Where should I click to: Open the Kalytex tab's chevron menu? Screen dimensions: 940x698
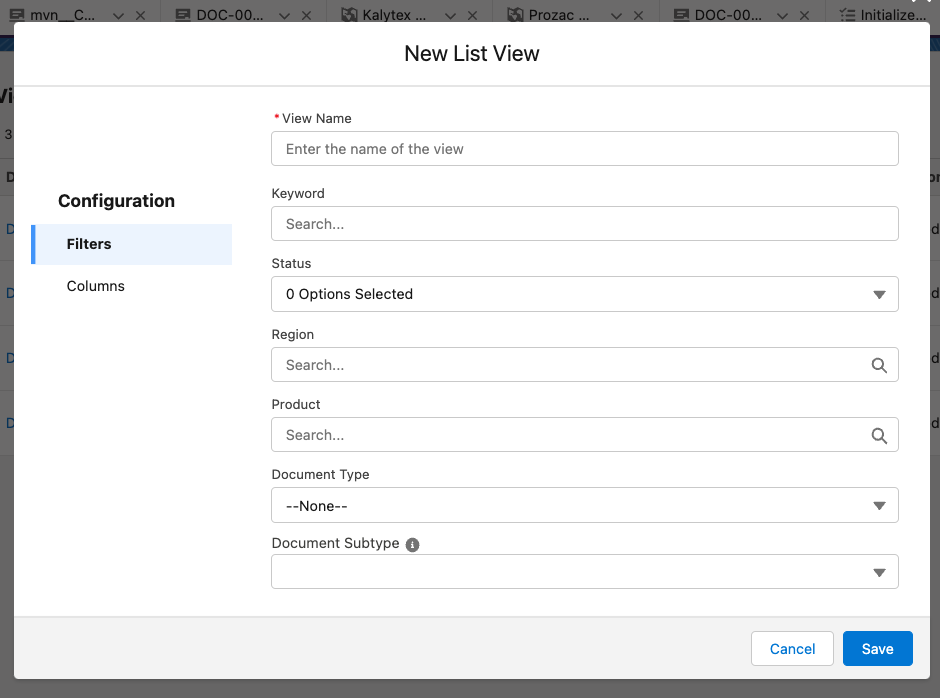click(450, 15)
